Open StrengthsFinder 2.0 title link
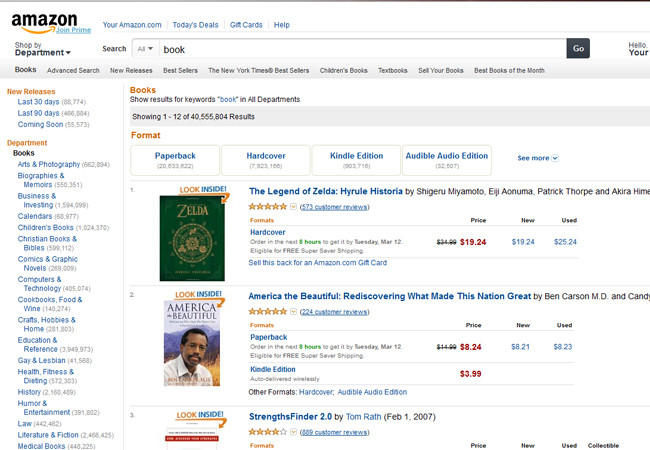 (x=291, y=417)
